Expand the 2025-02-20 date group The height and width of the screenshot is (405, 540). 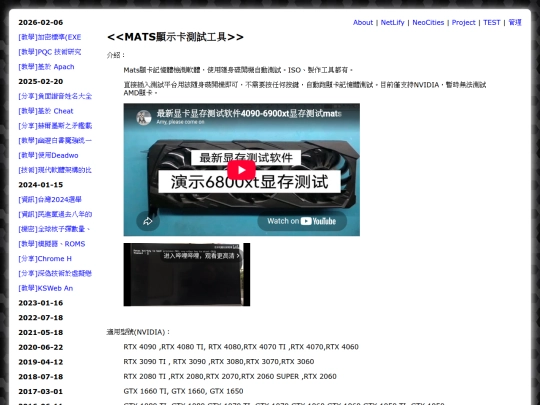[41, 82]
